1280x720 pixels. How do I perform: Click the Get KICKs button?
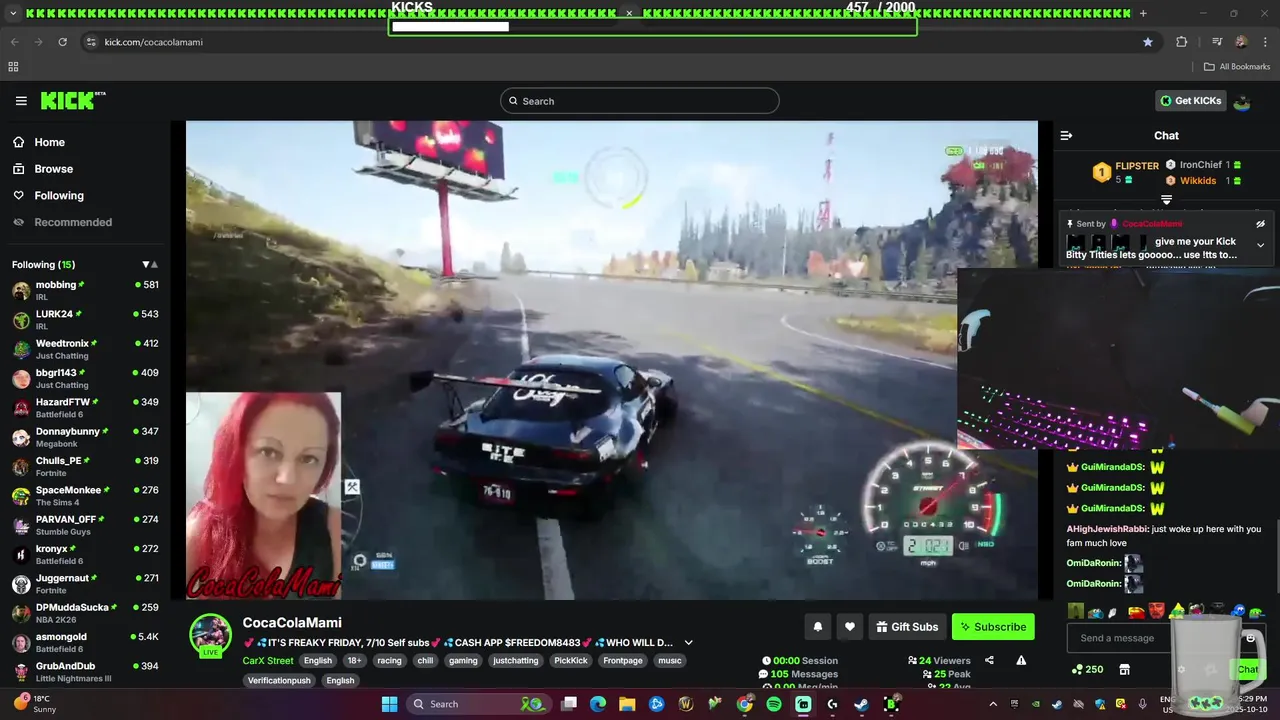tap(1190, 101)
